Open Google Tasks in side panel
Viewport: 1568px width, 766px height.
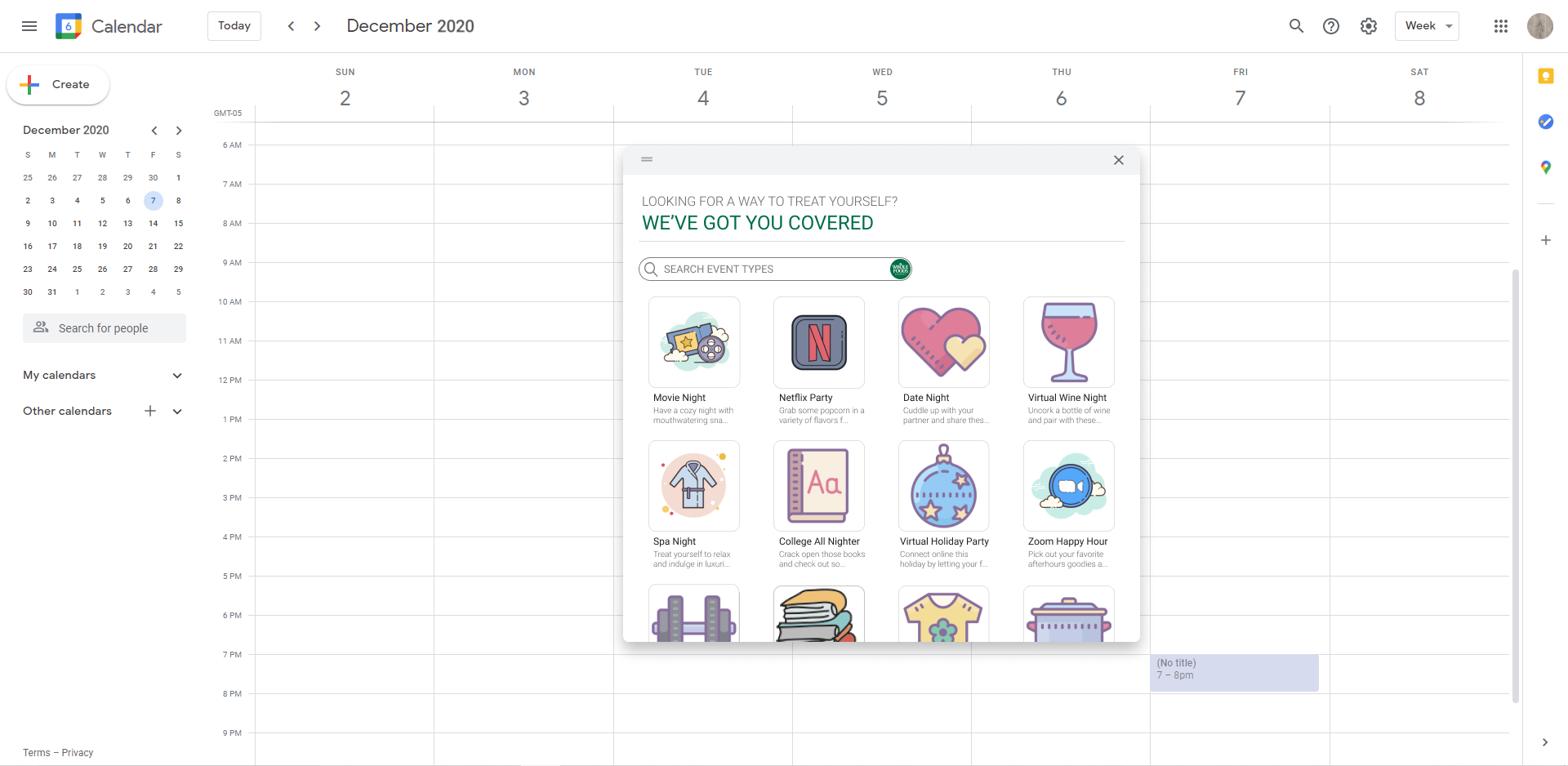click(x=1545, y=122)
